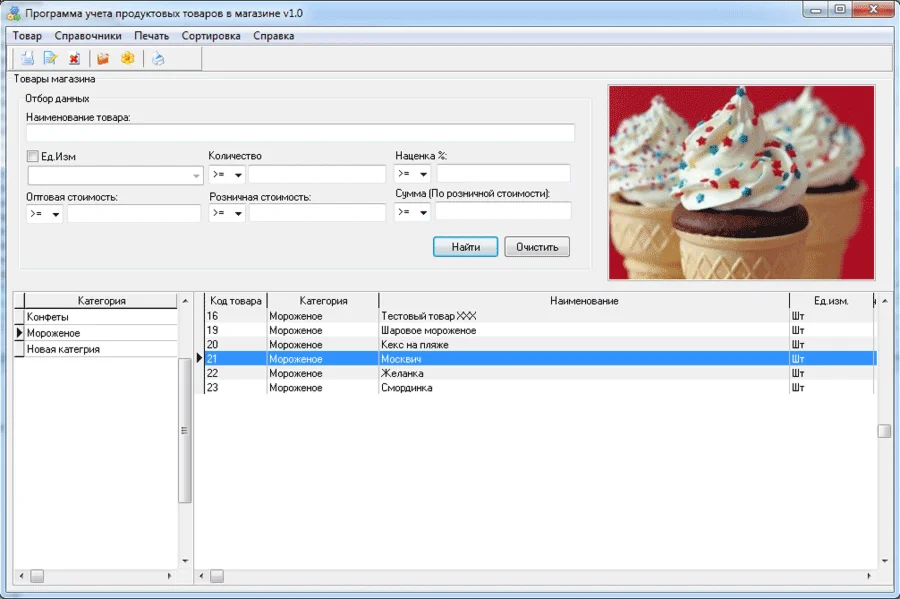Image resolution: width=900 pixels, height=599 pixels.
Task: Open the Количество comparison operator dropdown
Action: point(238,175)
